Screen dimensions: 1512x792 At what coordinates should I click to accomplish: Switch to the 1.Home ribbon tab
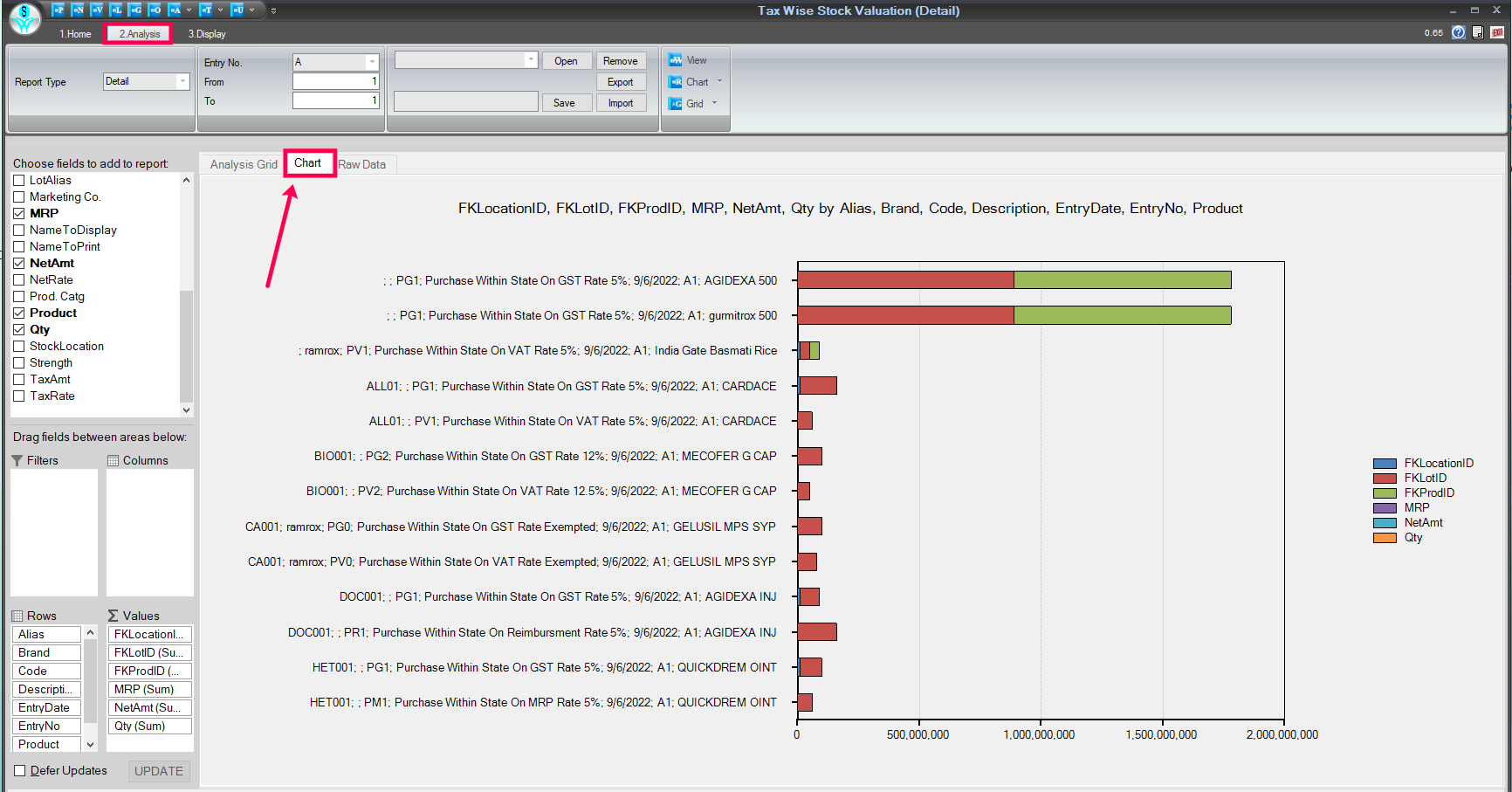(x=75, y=34)
